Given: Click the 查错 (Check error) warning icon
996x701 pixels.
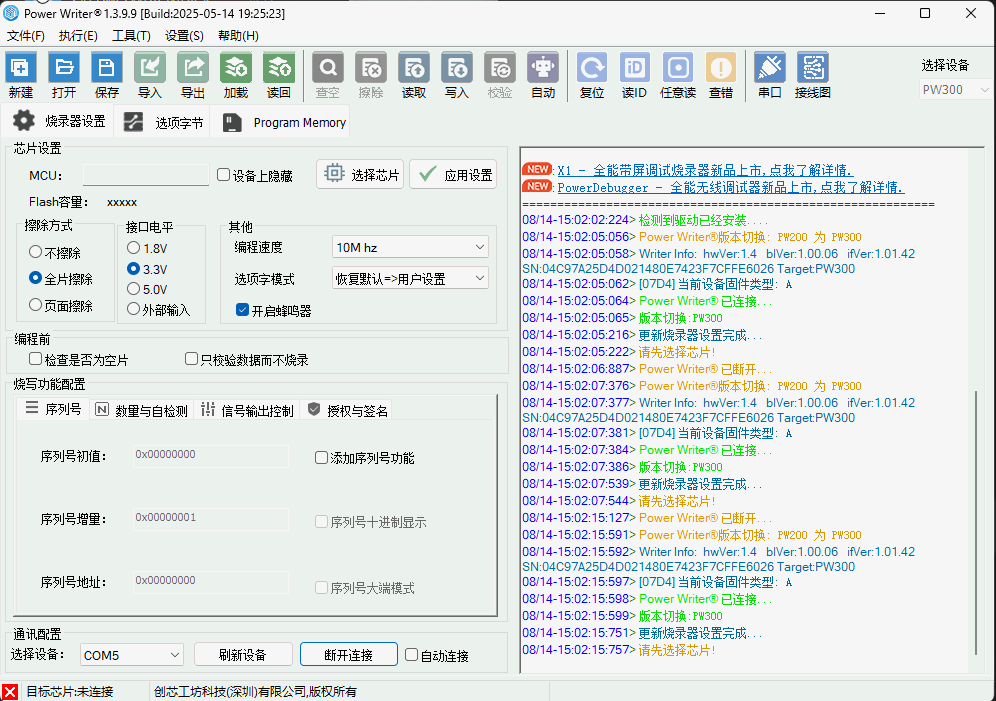Looking at the screenshot, I should [721, 67].
